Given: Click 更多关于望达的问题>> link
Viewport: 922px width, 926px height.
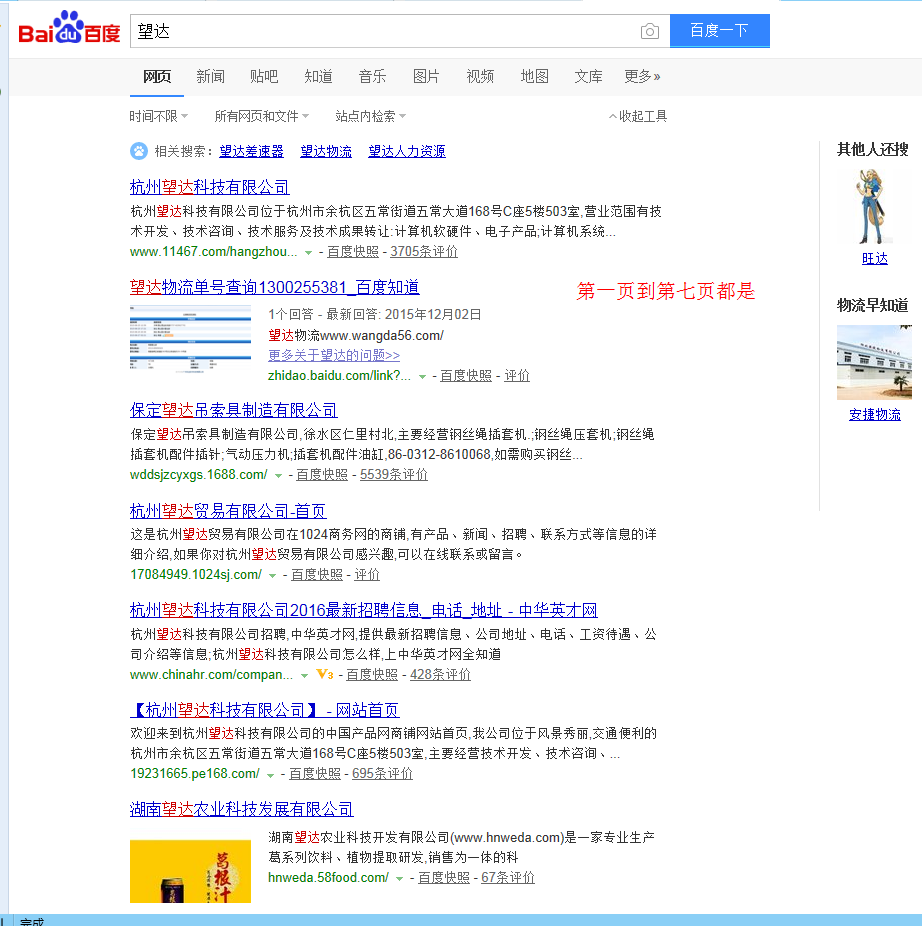Looking at the screenshot, I should [334, 355].
